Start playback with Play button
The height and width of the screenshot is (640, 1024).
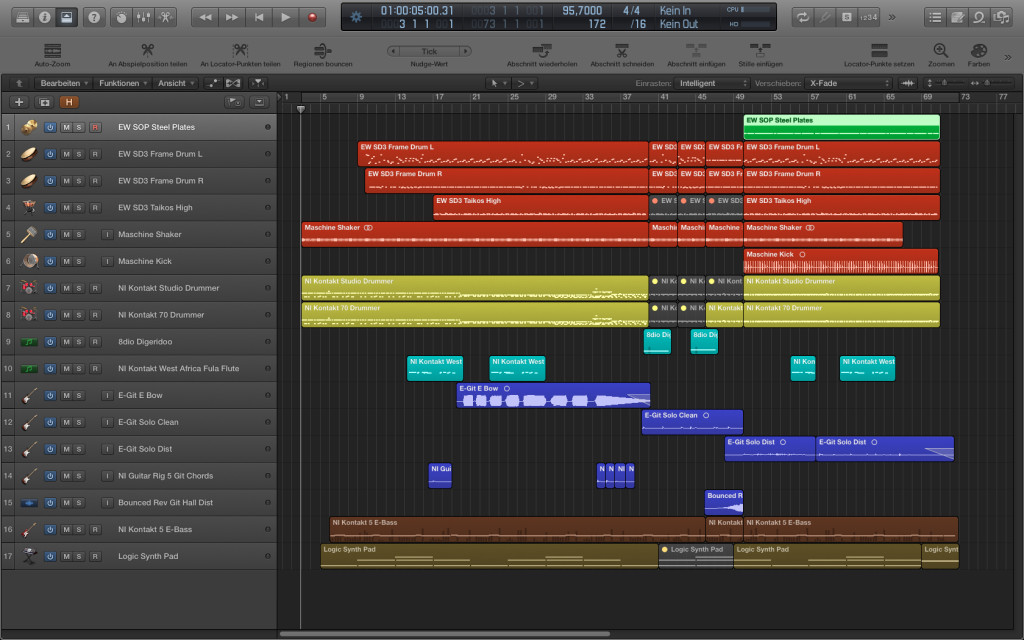[x=285, y=17]
